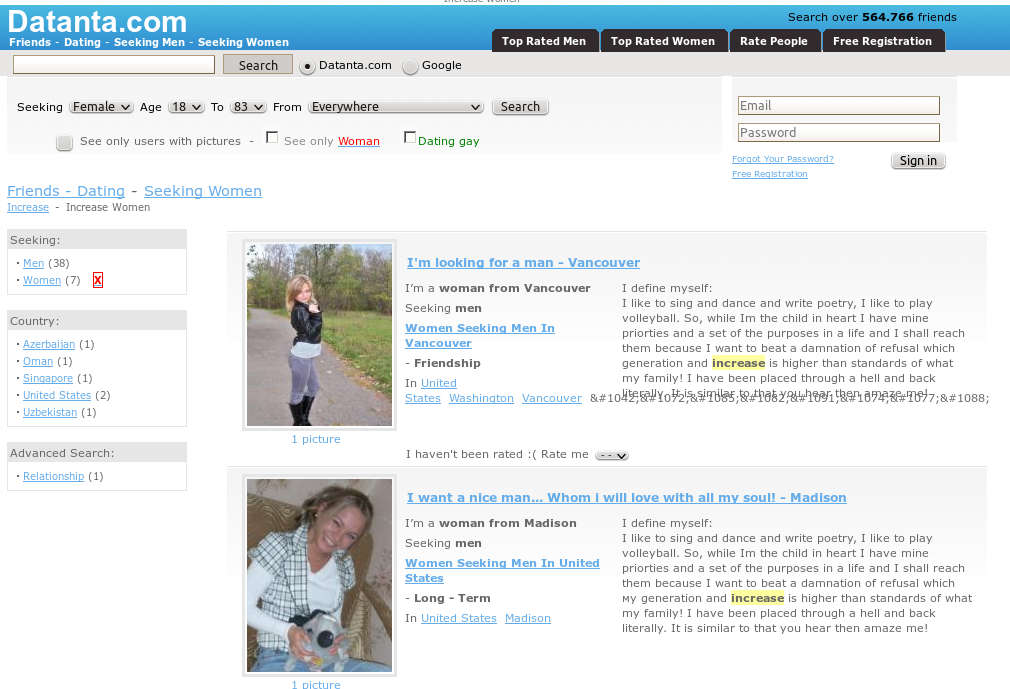Click the small Free Registration link under login
Viewport: 1010px width, 689px height.
point(770,174)
